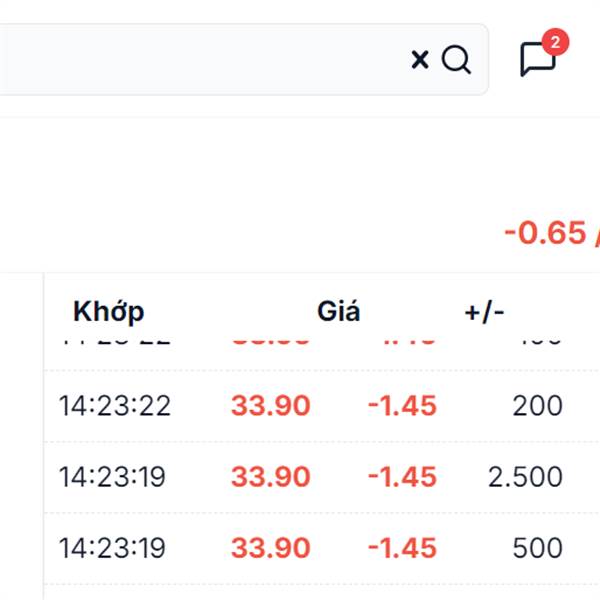
Task: Click the -1.45 change in the 500 row
Action: pyautogui.click(x=402, y=548)
